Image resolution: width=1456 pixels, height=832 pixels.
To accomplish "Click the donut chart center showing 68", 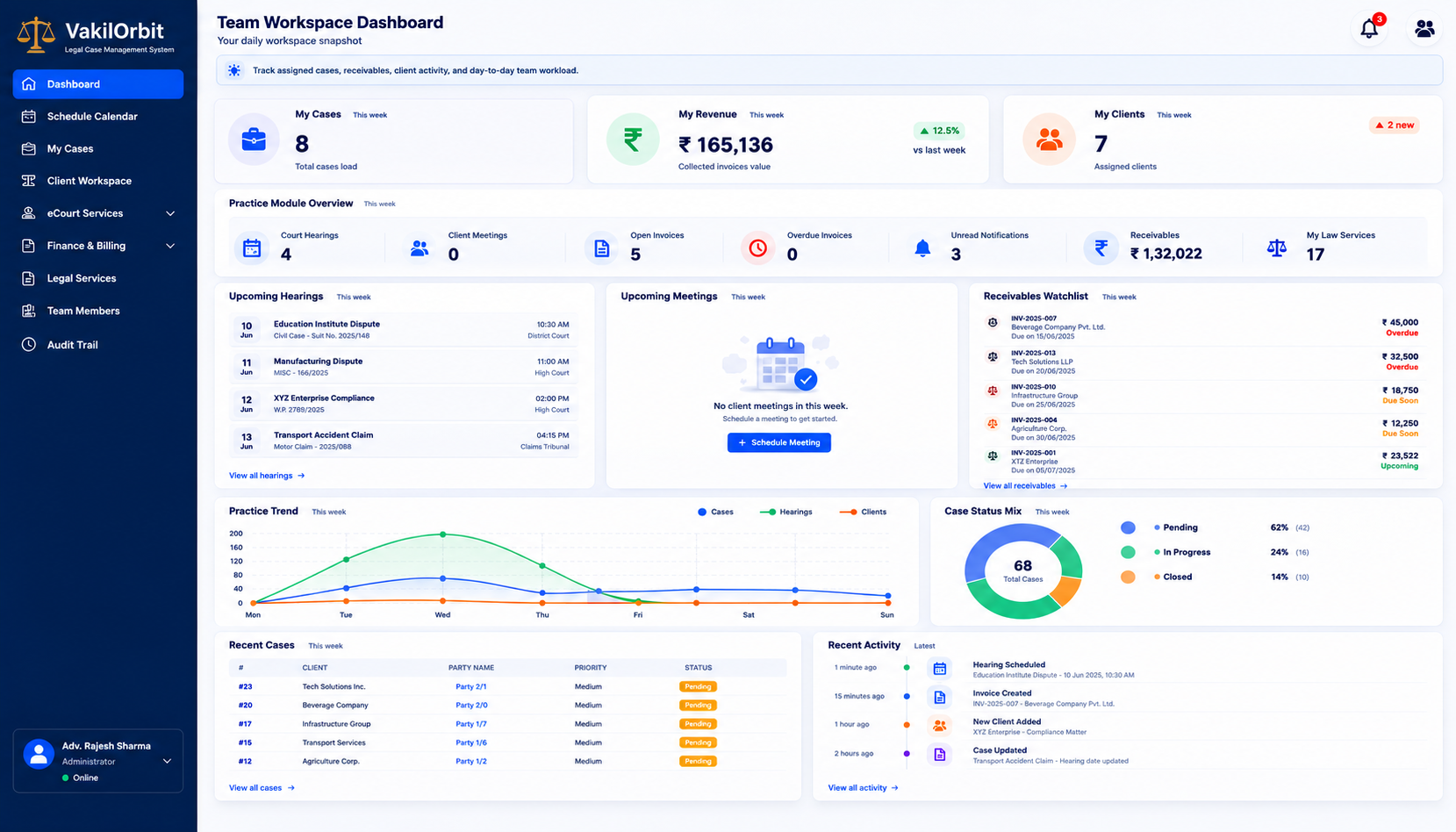I will pyautogui.click(x=1023, y=570).
